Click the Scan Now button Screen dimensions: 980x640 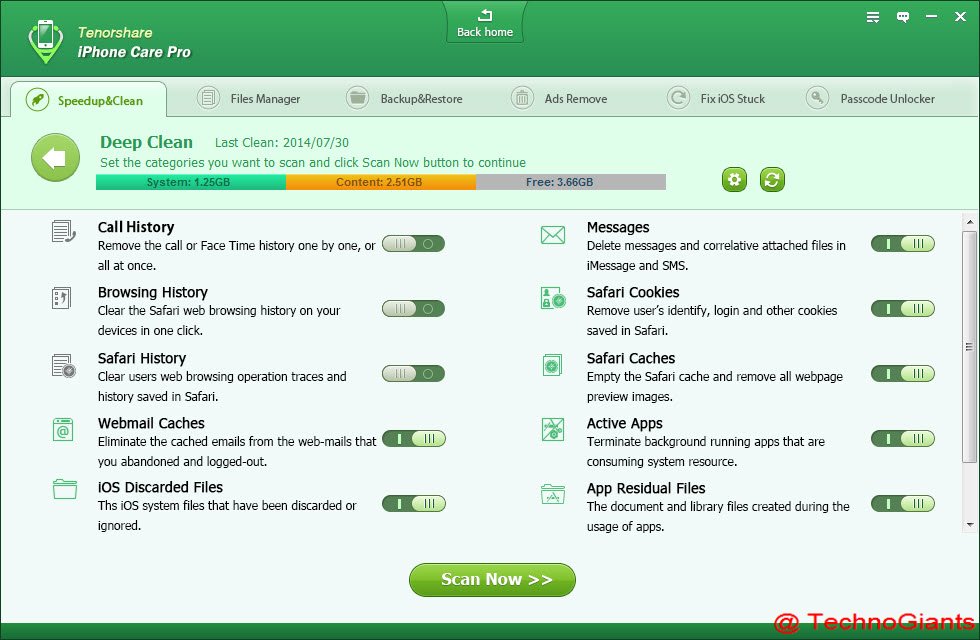click(492, 580)
